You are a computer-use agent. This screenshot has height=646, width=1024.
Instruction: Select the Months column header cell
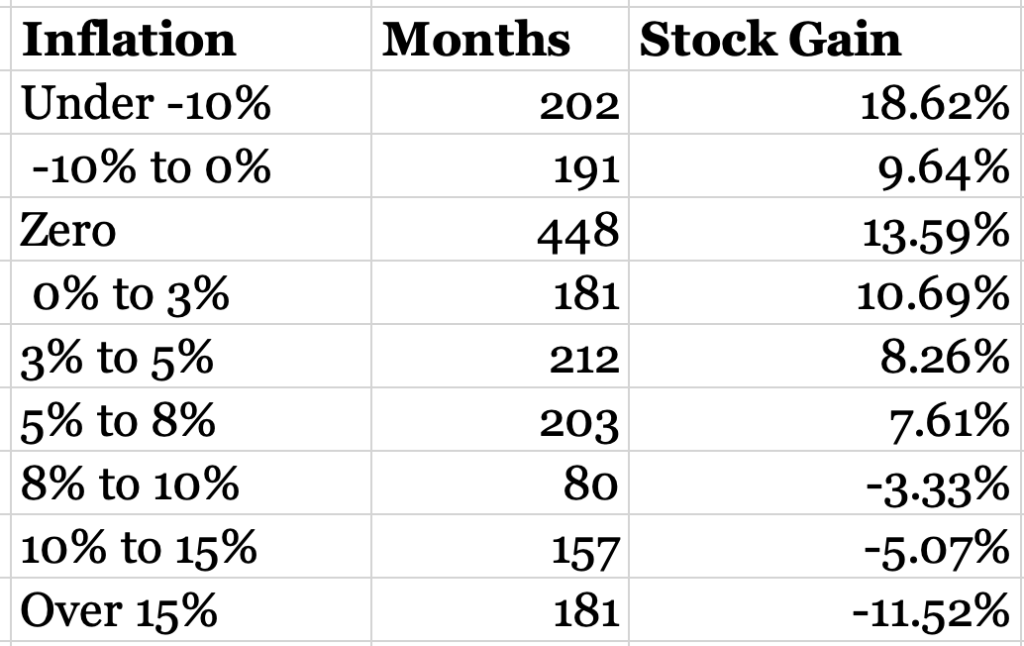pyautogui.click(x=476, y=40)
